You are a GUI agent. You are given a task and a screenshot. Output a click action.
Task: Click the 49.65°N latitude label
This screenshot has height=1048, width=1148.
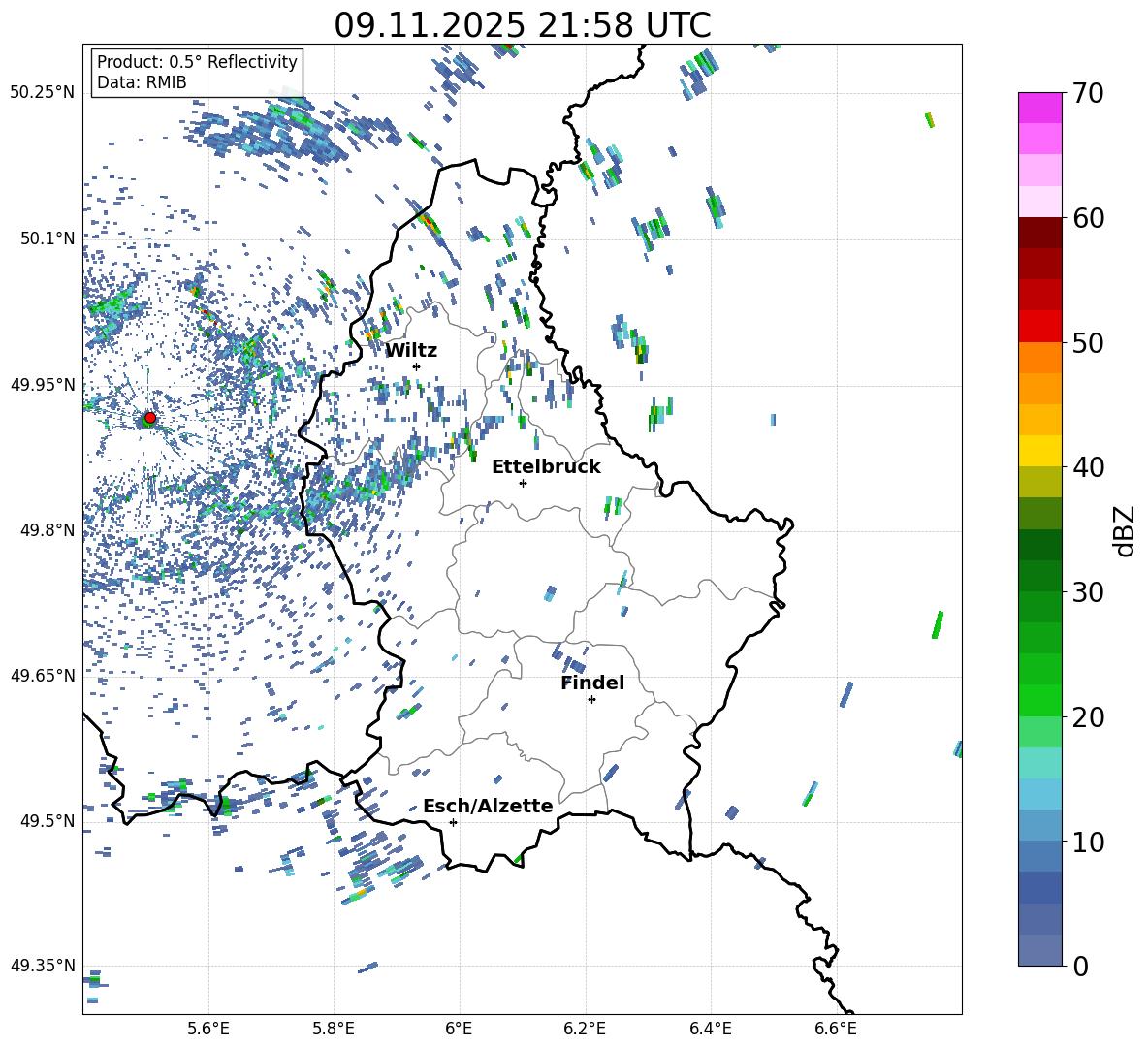(43, 675)
